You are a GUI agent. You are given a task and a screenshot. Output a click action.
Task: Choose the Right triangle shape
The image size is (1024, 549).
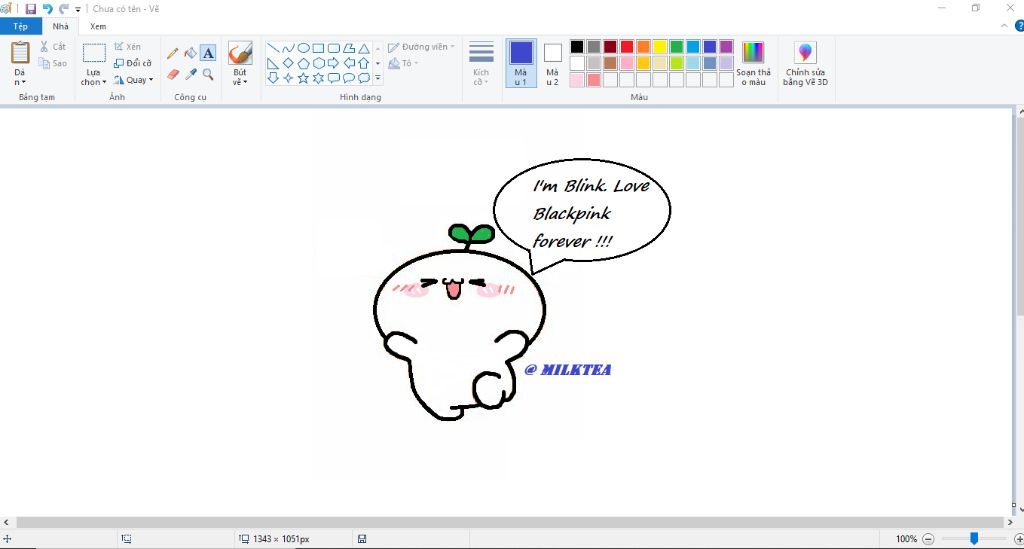273,63
